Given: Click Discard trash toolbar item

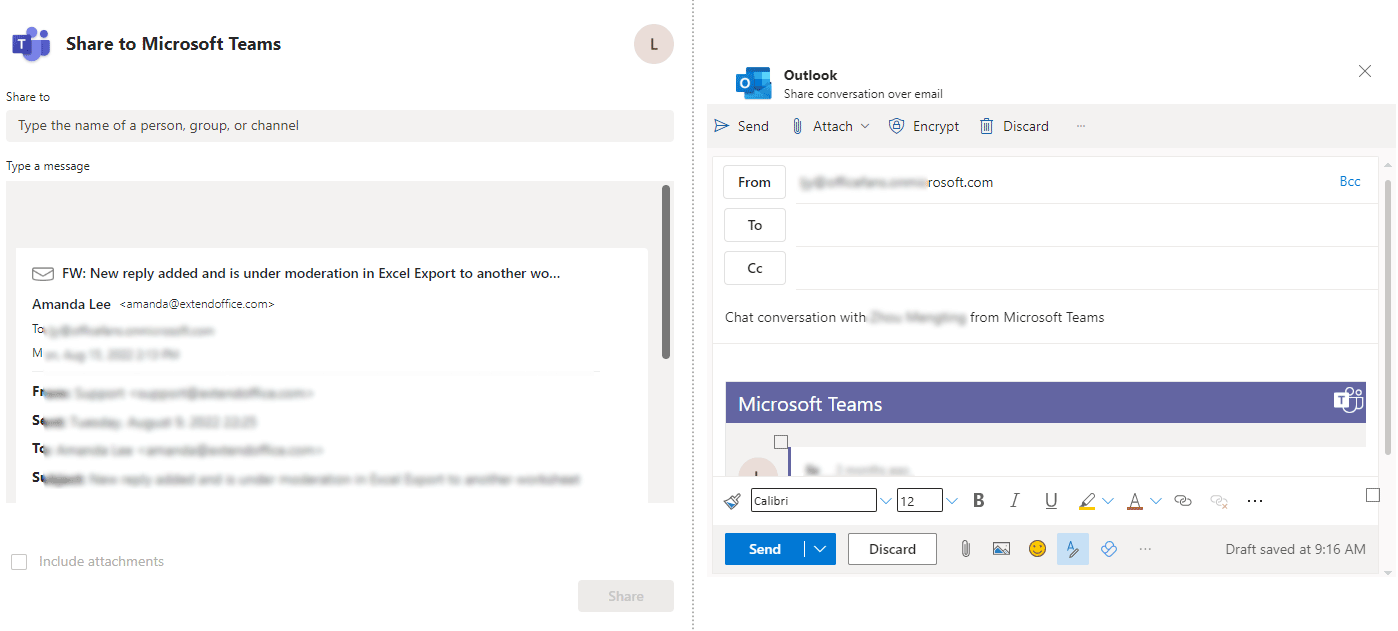Looking at the screenshot, I should coord(1014,126).
